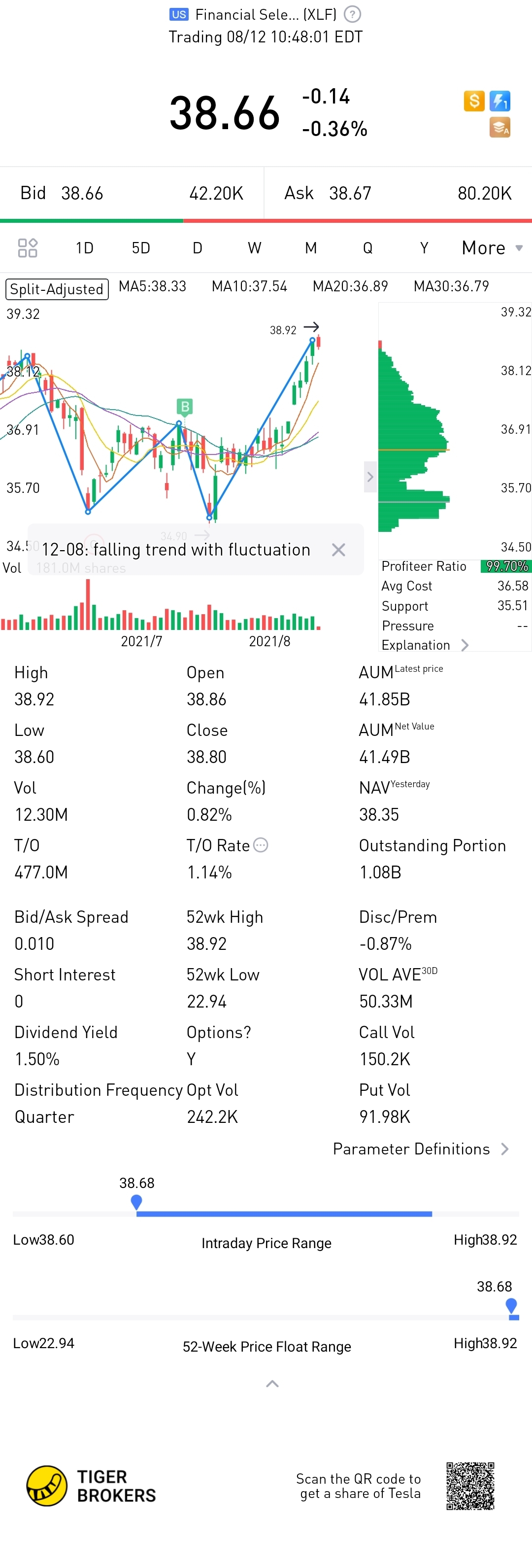Click the Intraday Price Range marker
Screen dimensions: 532x1568
coord(136,1202)
